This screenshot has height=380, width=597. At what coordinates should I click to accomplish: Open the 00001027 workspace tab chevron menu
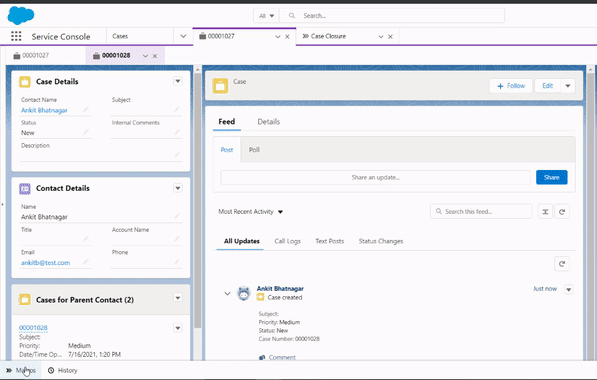[x=278, y=37]
